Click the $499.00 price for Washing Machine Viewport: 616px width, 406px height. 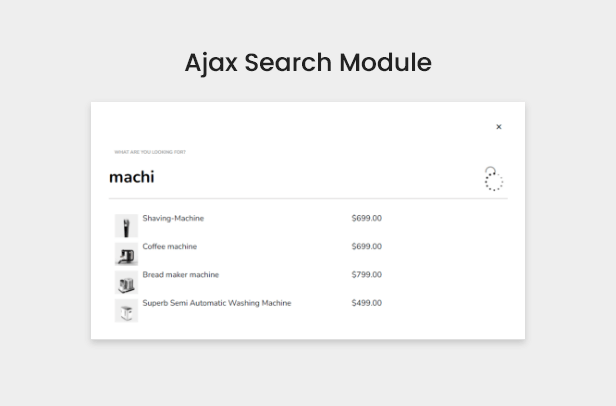click(367, 303)
